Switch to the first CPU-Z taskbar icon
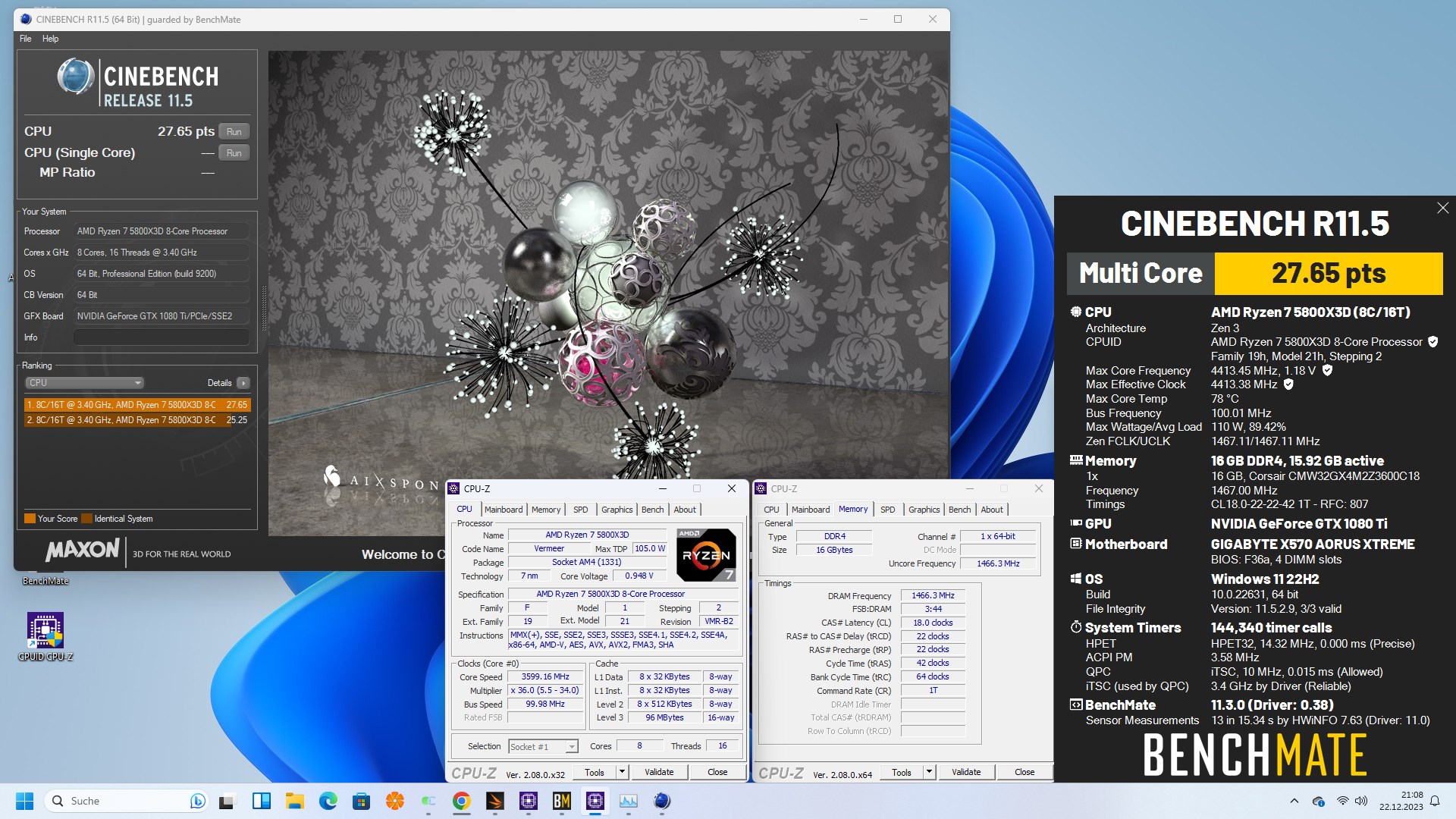Screen dimensions: 1456x819 [529, 801]
